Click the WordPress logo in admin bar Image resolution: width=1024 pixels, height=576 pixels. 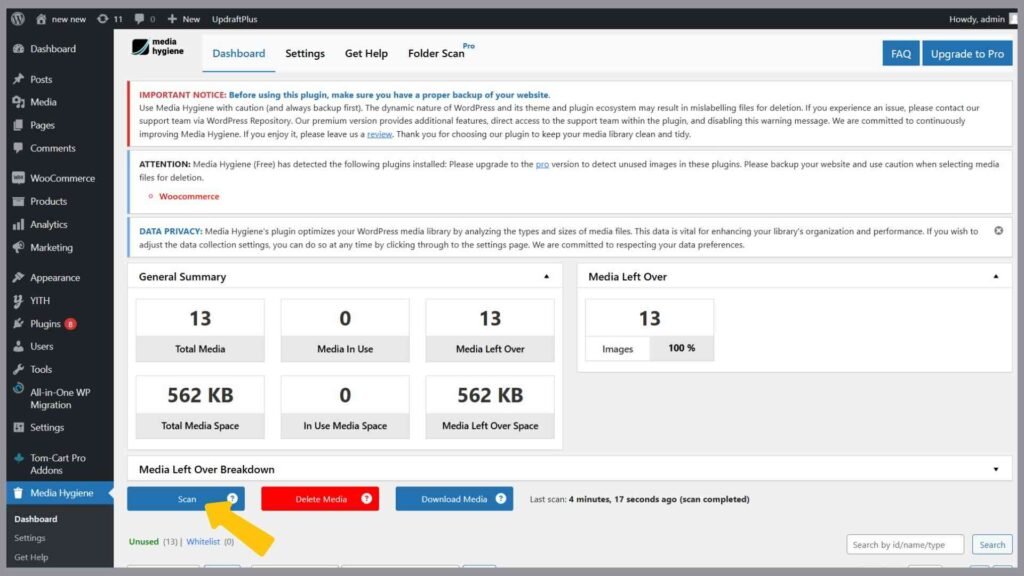point(18,19)
